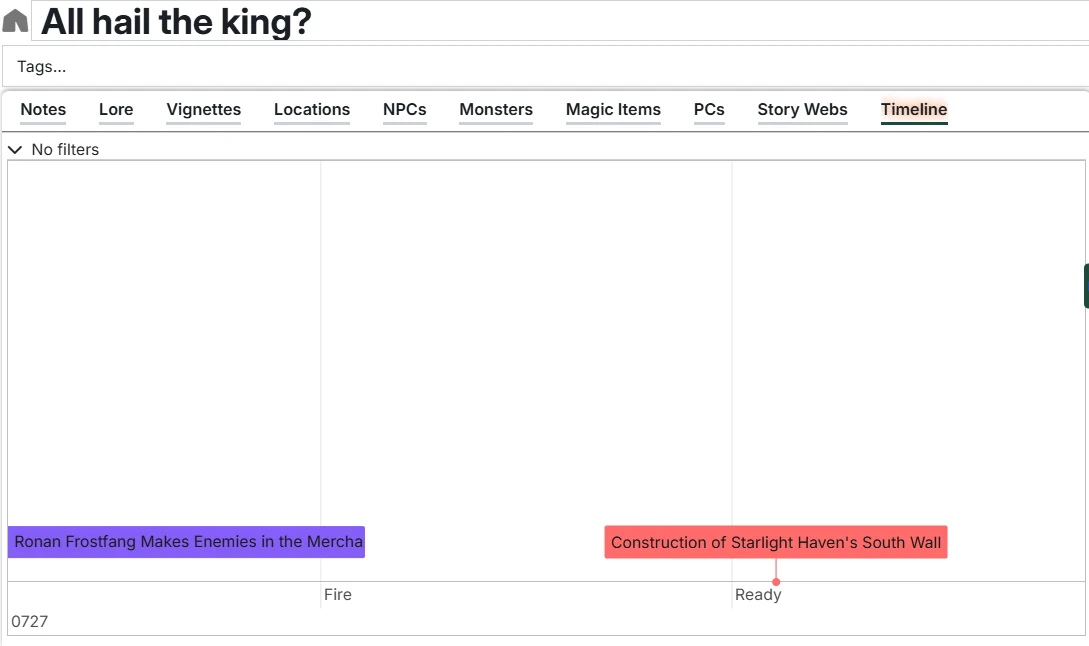Select the Timeline tab
Viewport: 1089px width, 646px height.
pos(913,110)
